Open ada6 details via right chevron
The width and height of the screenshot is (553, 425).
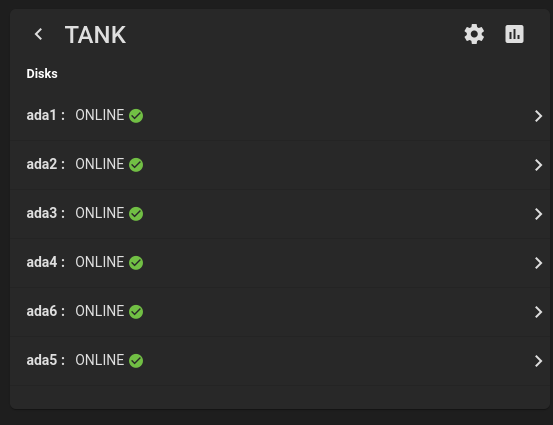(x=538, y=312)
